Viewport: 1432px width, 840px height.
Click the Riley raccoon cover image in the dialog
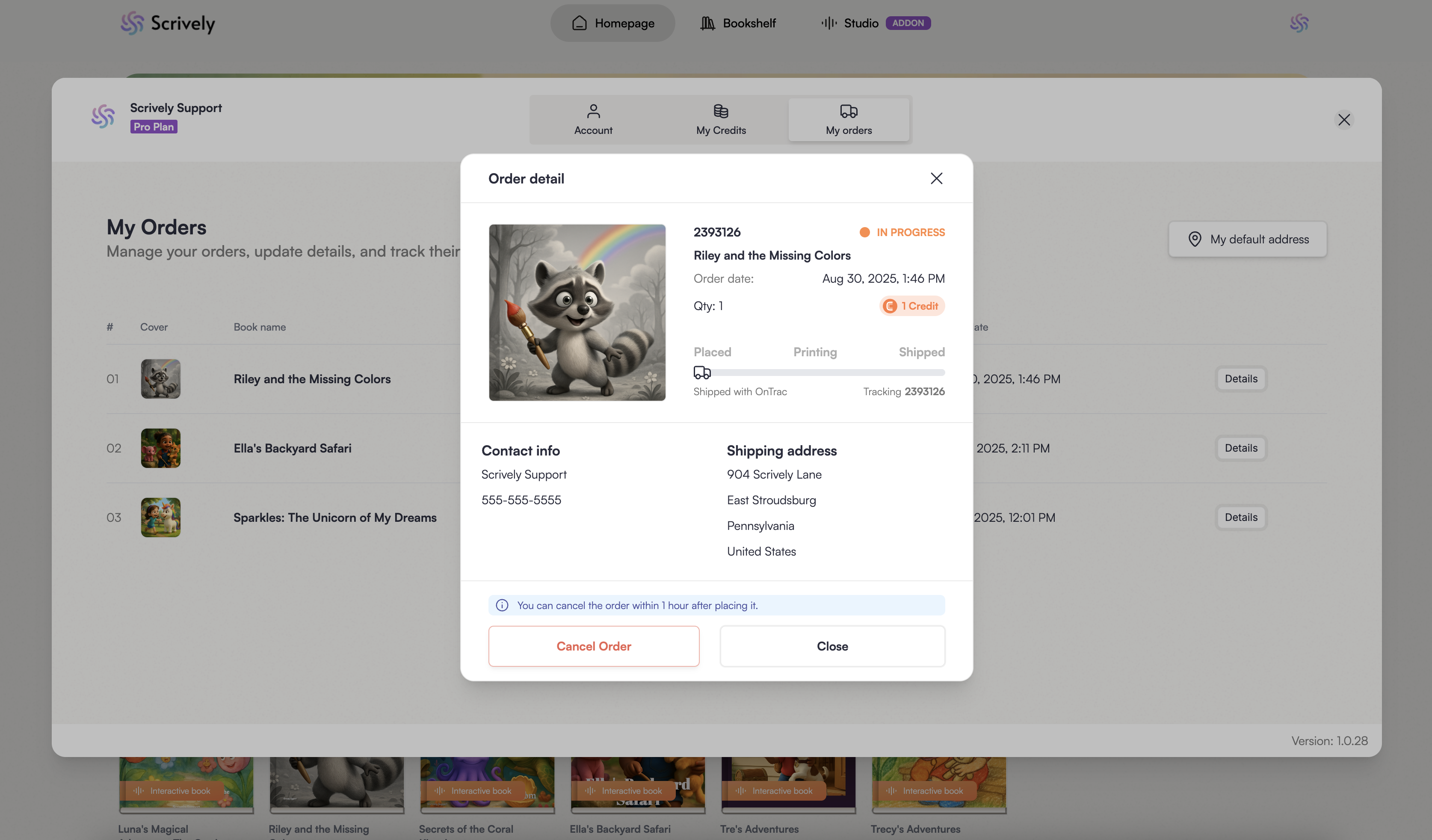coord(577,313)
